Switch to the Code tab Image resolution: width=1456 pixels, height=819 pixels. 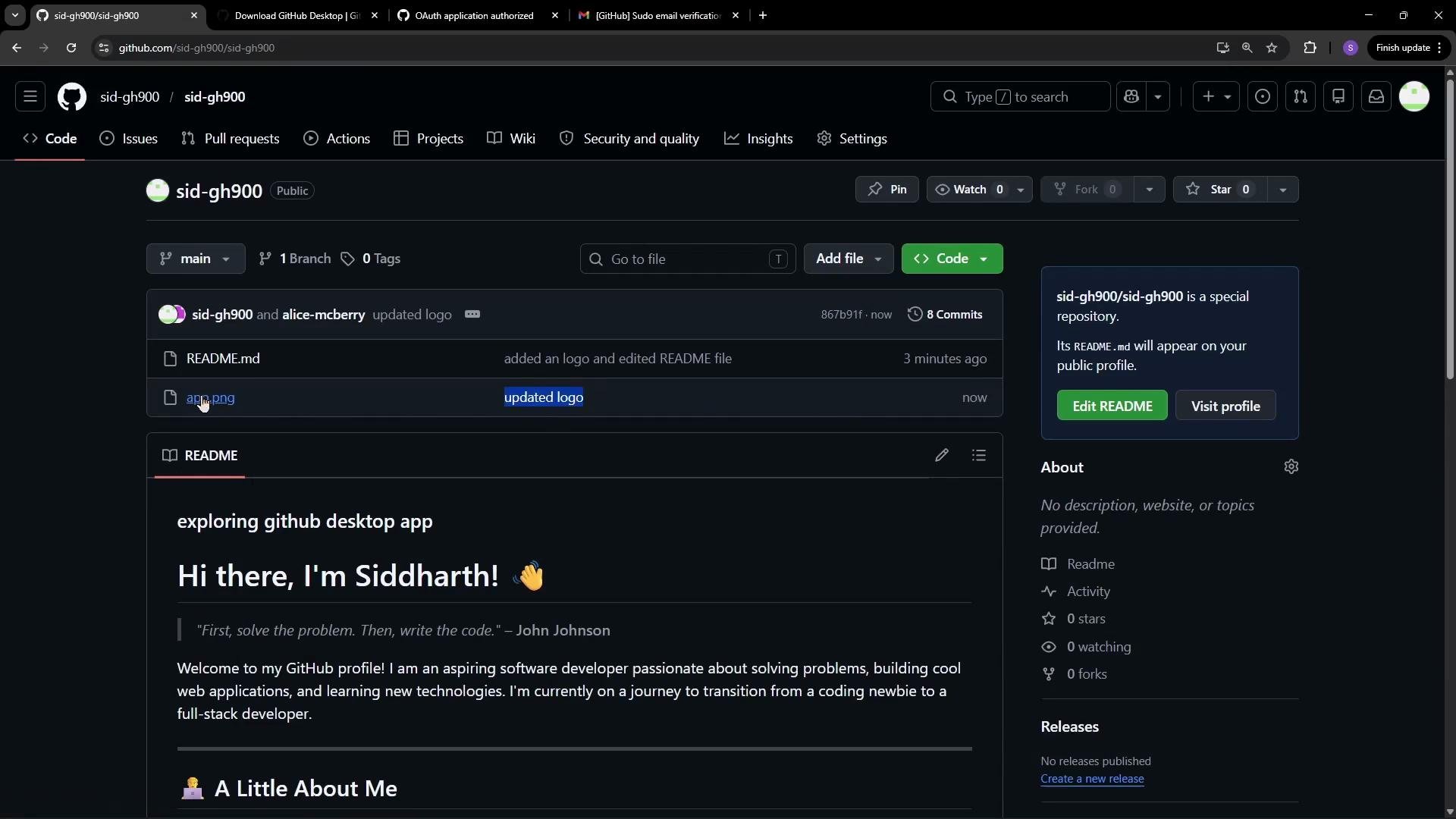pos(50,139)
